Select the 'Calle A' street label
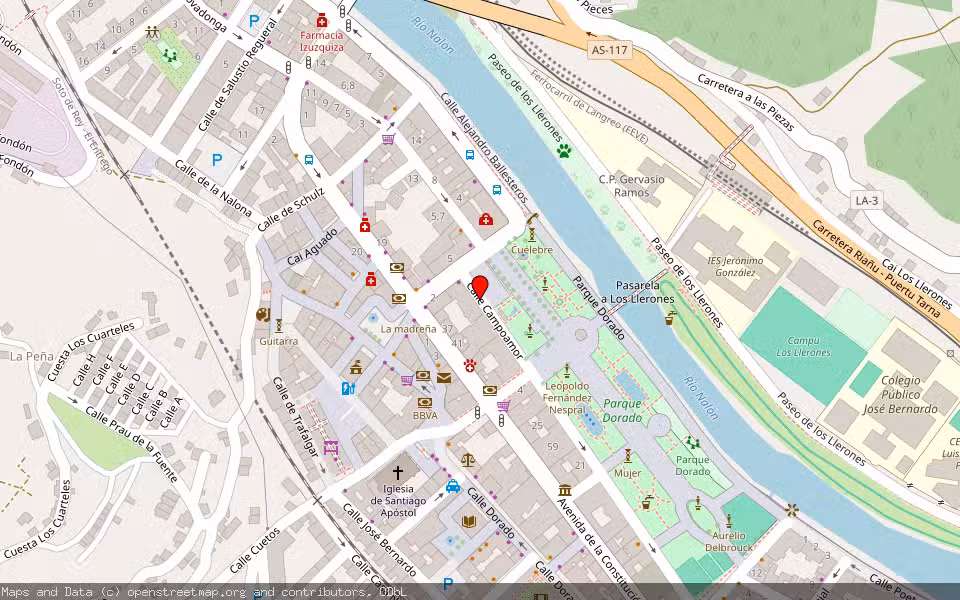 (171, 412)
